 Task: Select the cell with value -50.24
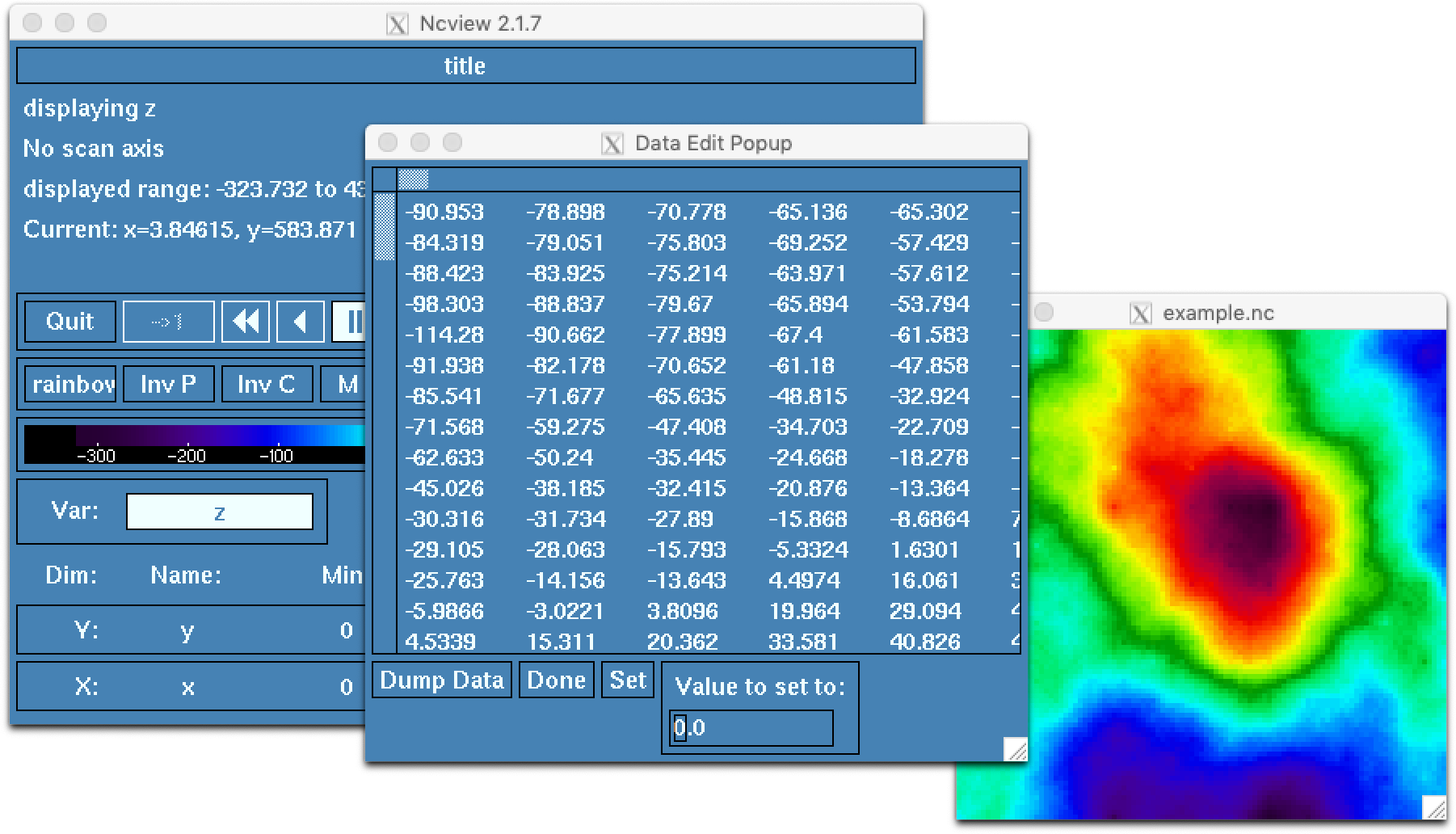(559, 457)
